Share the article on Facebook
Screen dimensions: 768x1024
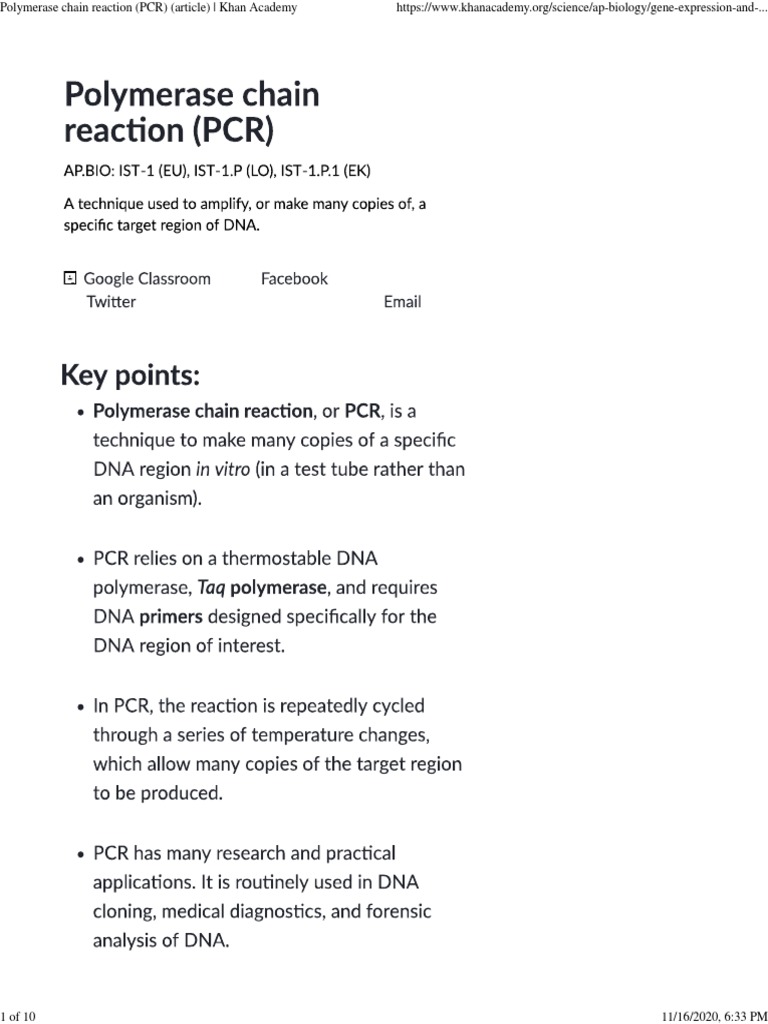click(294, 279)
